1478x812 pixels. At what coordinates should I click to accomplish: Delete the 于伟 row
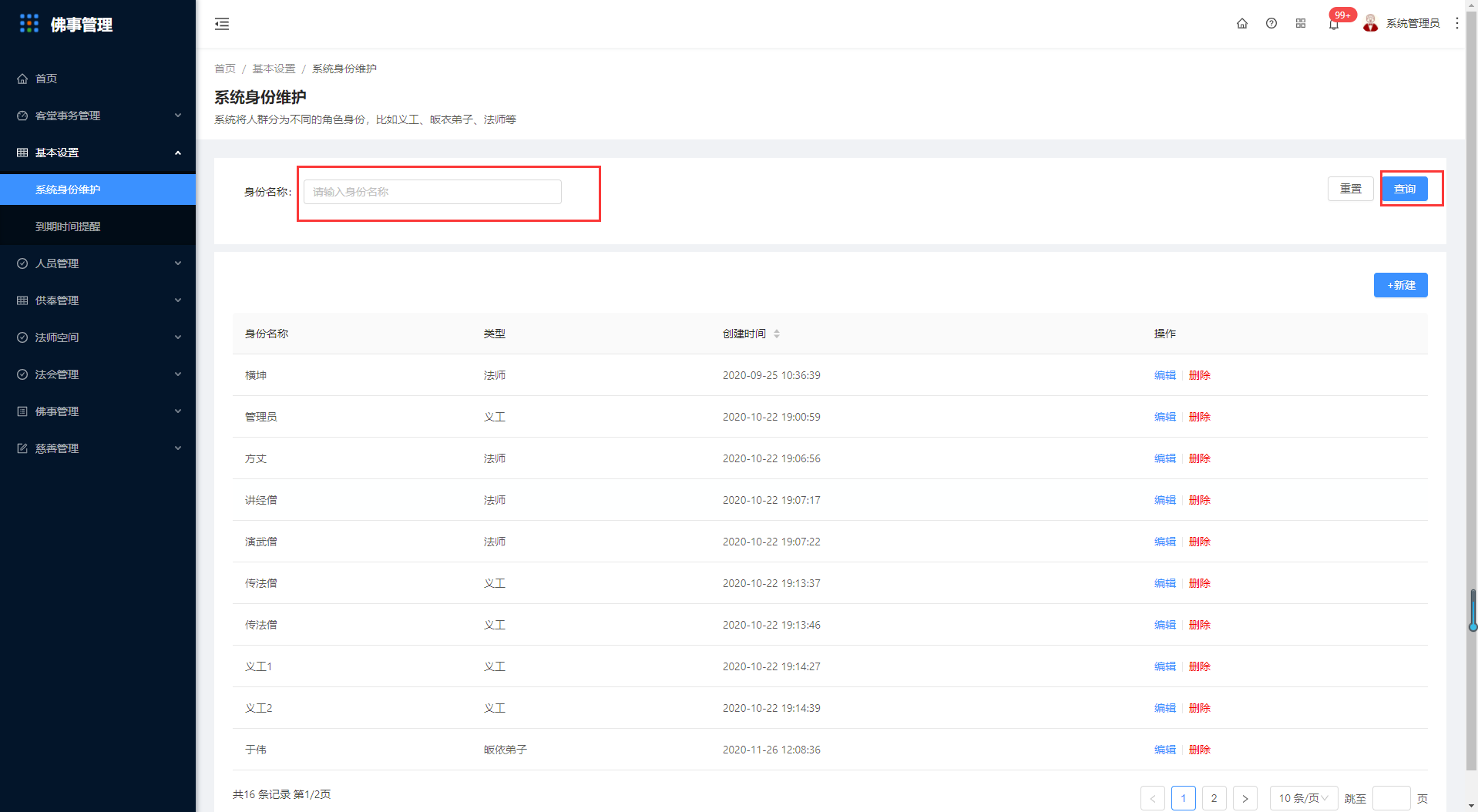click(1200, 750)
